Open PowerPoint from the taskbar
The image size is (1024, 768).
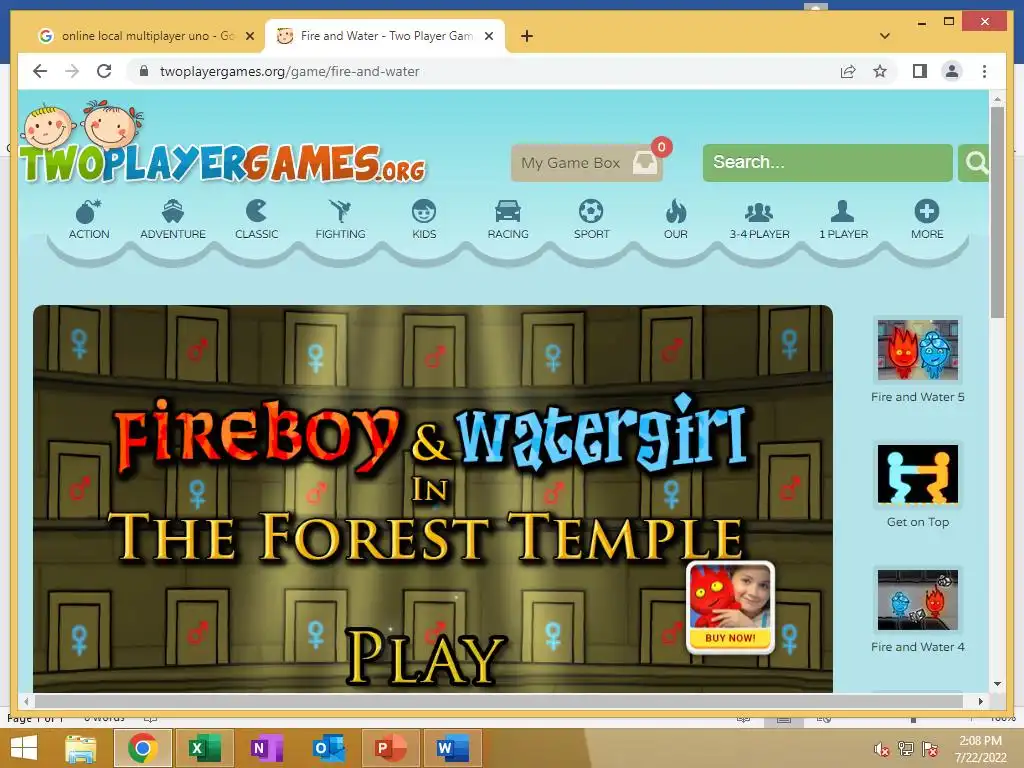(x=391, y=748)
